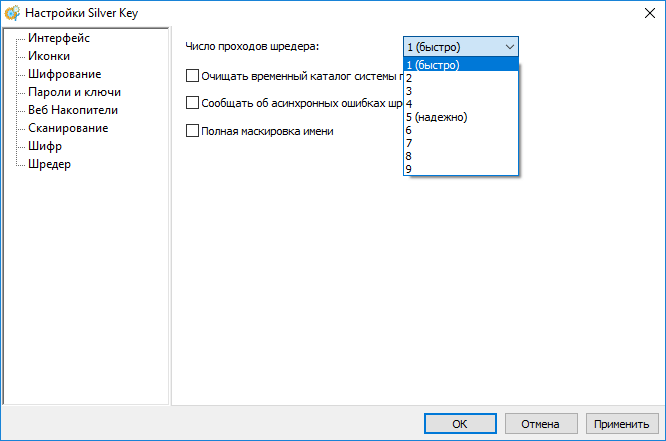
Task: Open the Интерфейс settings section
Action: click(x=59, y=38)
